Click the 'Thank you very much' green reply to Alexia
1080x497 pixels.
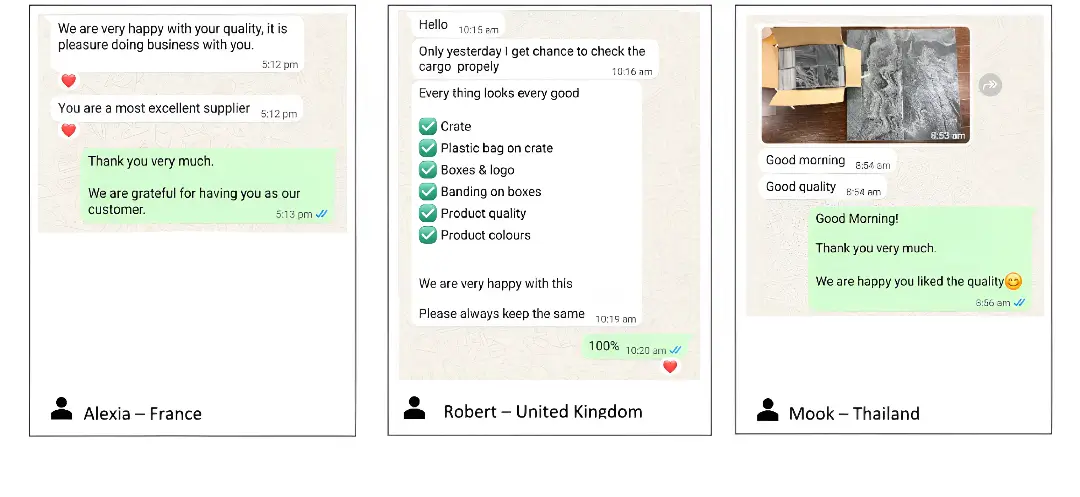point(209,186)
